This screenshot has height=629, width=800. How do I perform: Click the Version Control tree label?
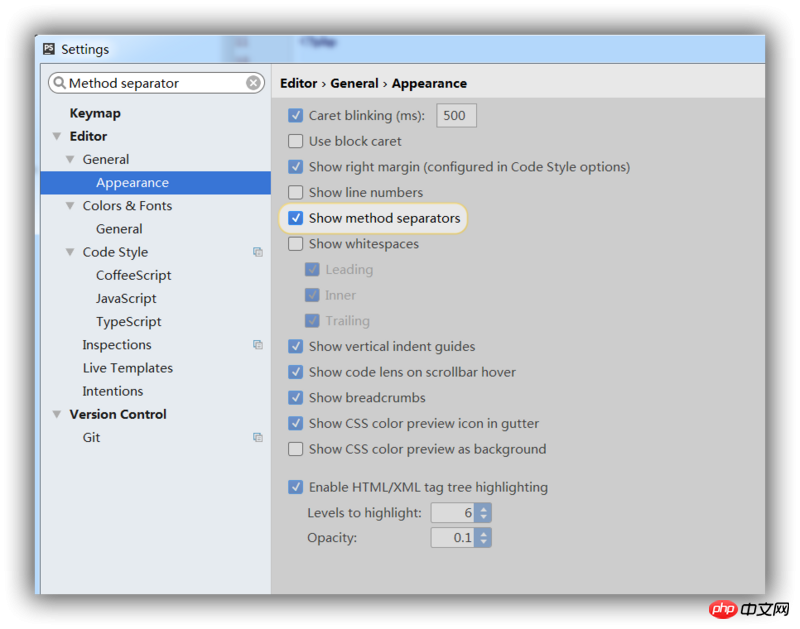(118, 414)
